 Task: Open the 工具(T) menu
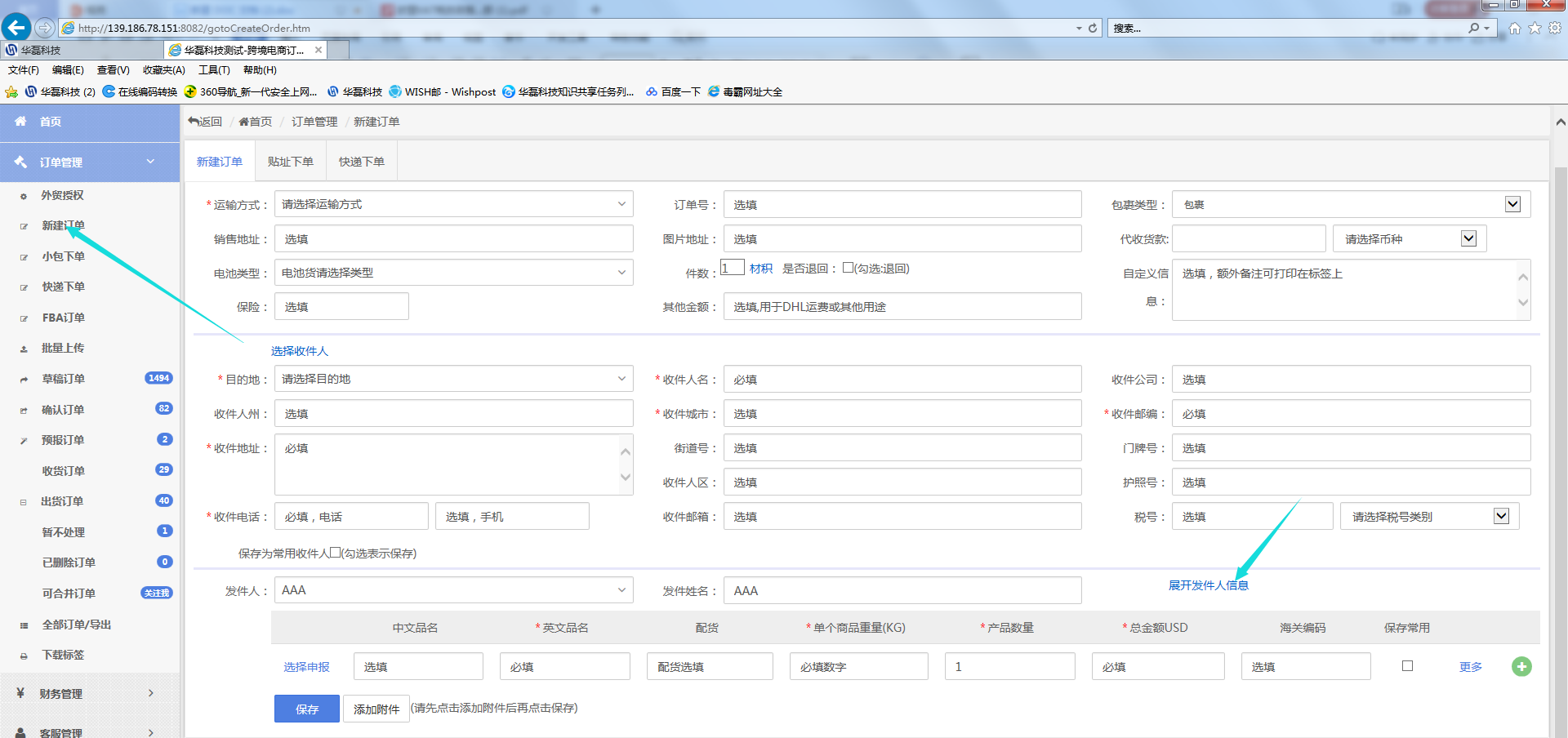coord(214,70)
